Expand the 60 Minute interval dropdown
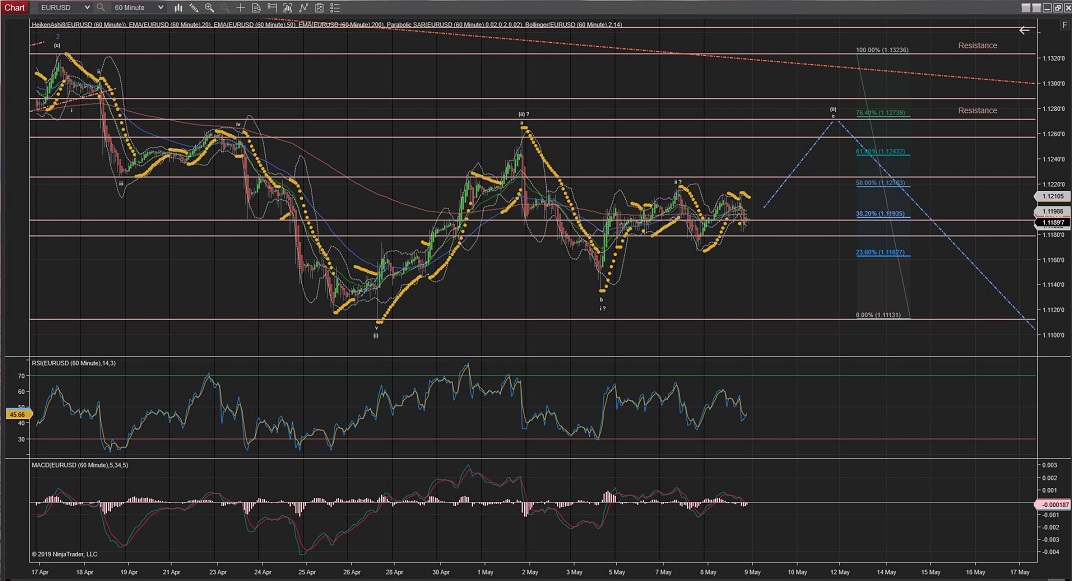The height and width of the screenshot is (581, 1072). coord(160,7)
